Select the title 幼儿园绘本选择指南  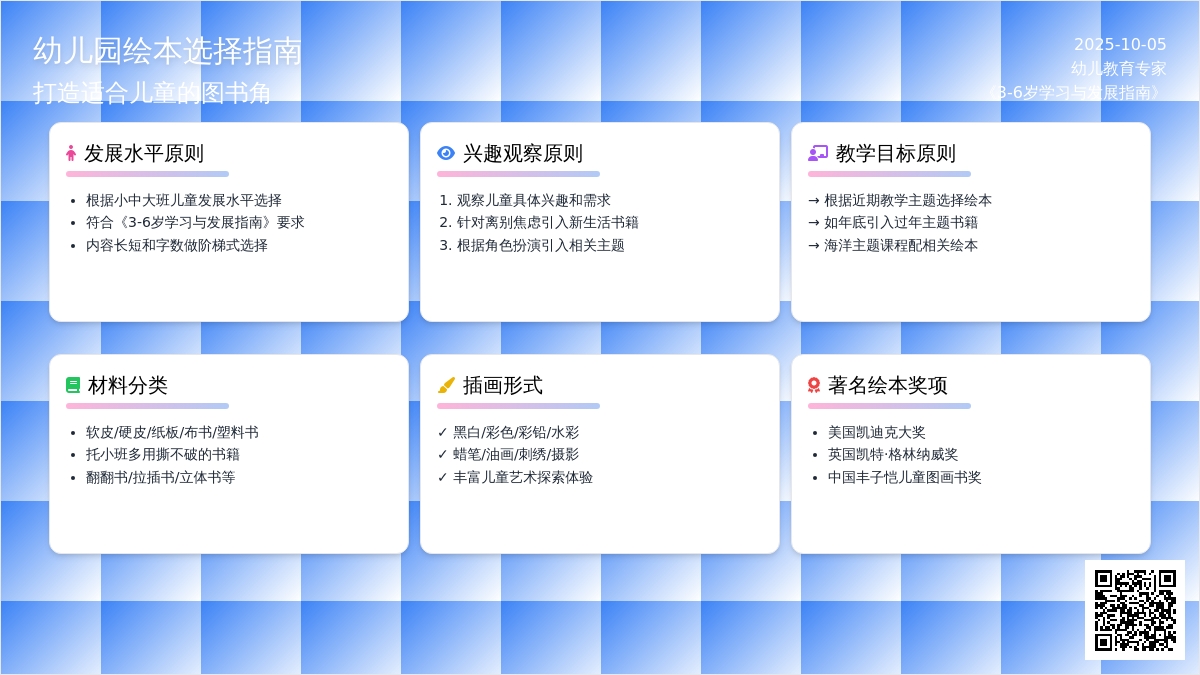tap(168, 51)
